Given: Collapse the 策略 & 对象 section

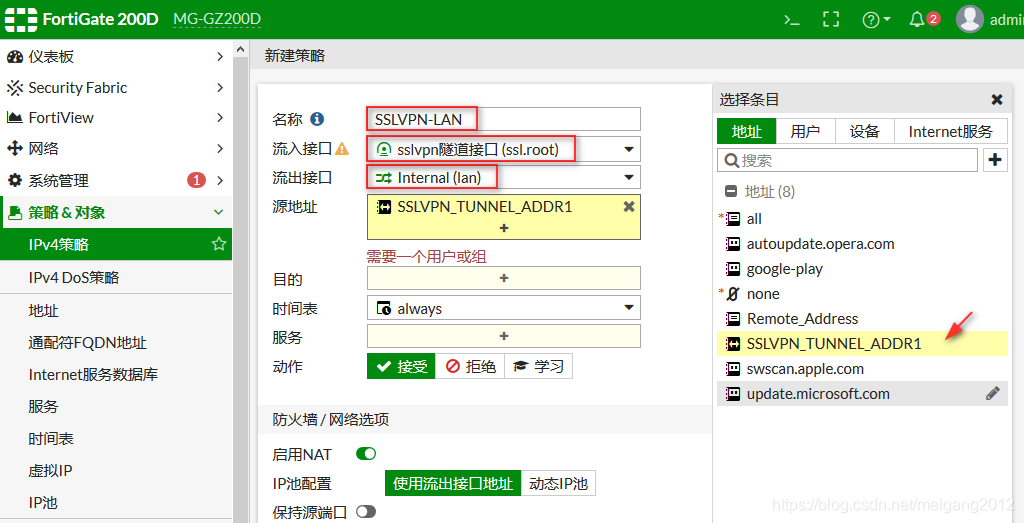Looking at the screenshot, I should [x=219, y=212].
